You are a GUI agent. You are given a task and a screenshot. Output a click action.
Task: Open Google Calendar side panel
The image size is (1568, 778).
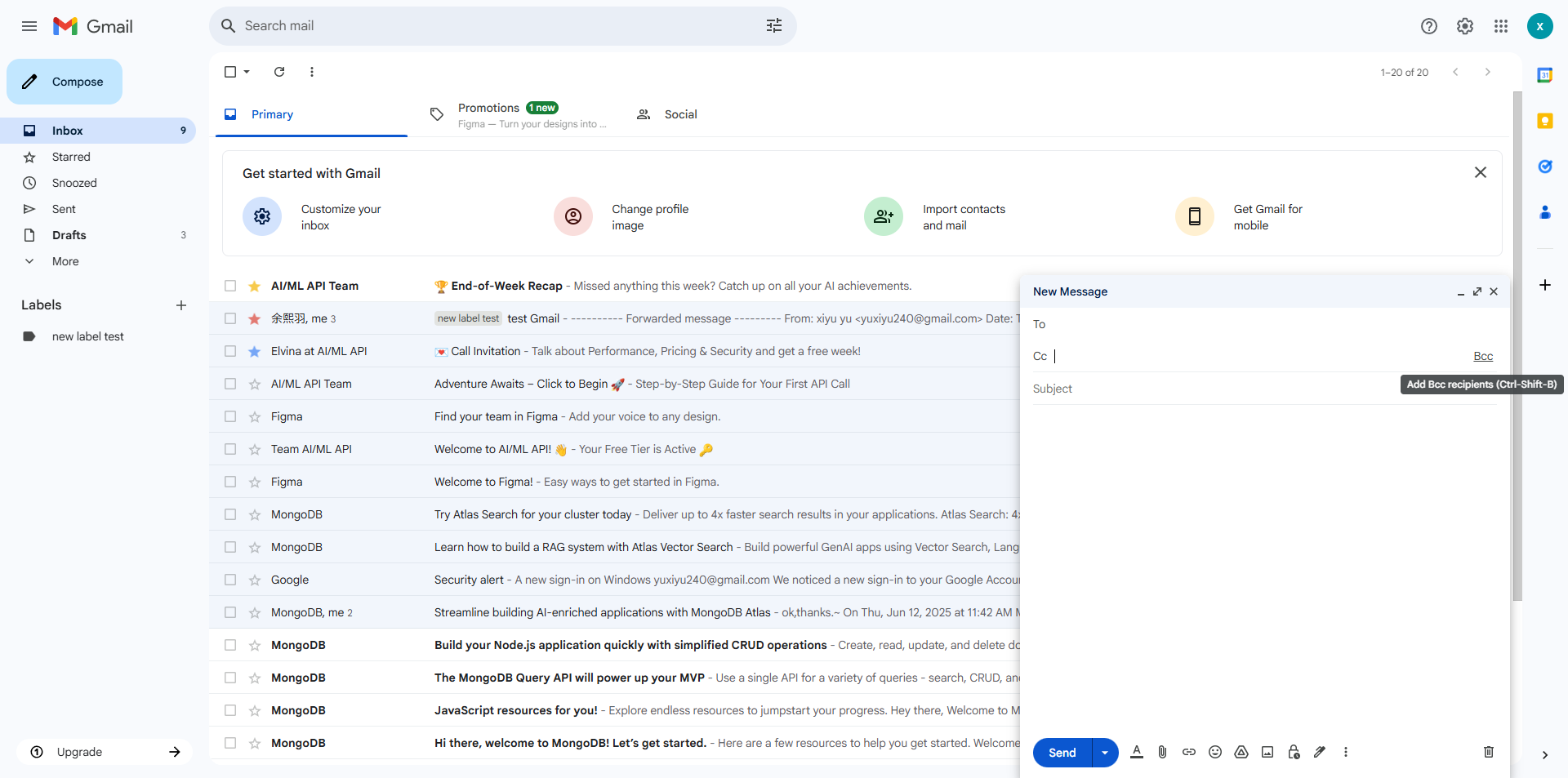(1545, 75)
